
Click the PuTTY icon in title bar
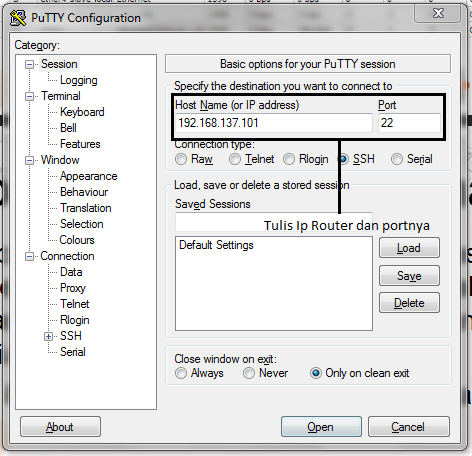click(x=18, y=18)
